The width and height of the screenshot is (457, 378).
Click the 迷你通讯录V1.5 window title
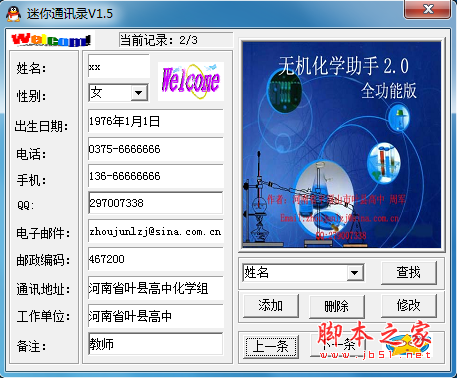click(70, 14)
